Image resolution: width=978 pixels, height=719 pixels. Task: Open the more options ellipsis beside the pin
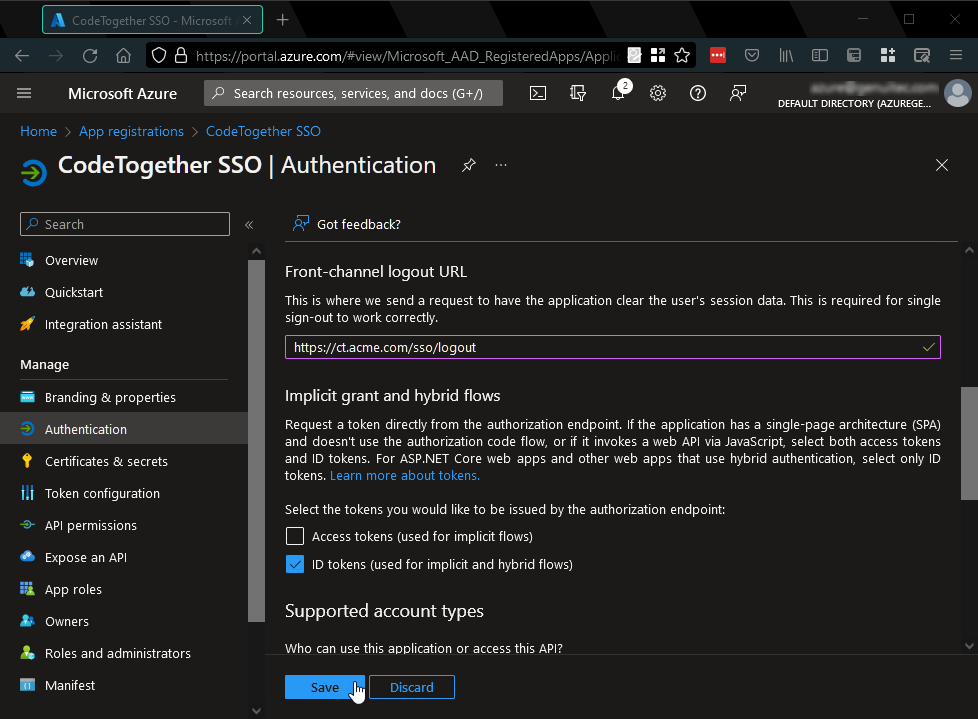click(x=500, y=166)
